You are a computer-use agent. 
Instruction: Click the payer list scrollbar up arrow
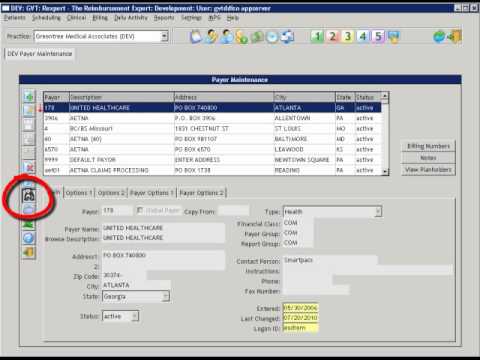(385, 96)
